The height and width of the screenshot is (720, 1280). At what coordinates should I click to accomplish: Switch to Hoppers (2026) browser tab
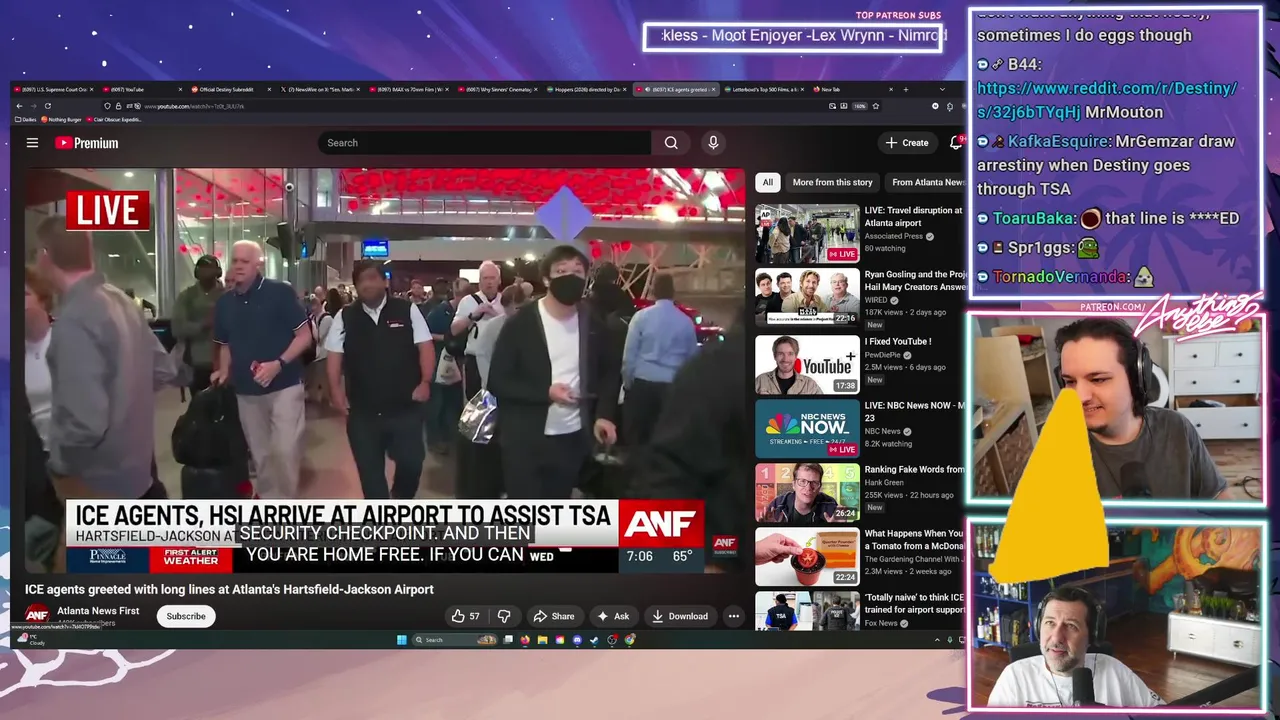pos(587,89)
